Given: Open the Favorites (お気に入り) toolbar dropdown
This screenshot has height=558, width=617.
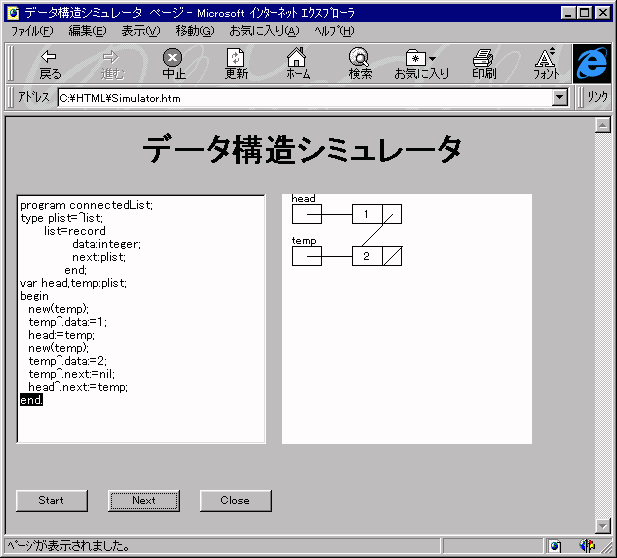Looking at the screenshot, I should pyautogui.click(x=421, y=64).
